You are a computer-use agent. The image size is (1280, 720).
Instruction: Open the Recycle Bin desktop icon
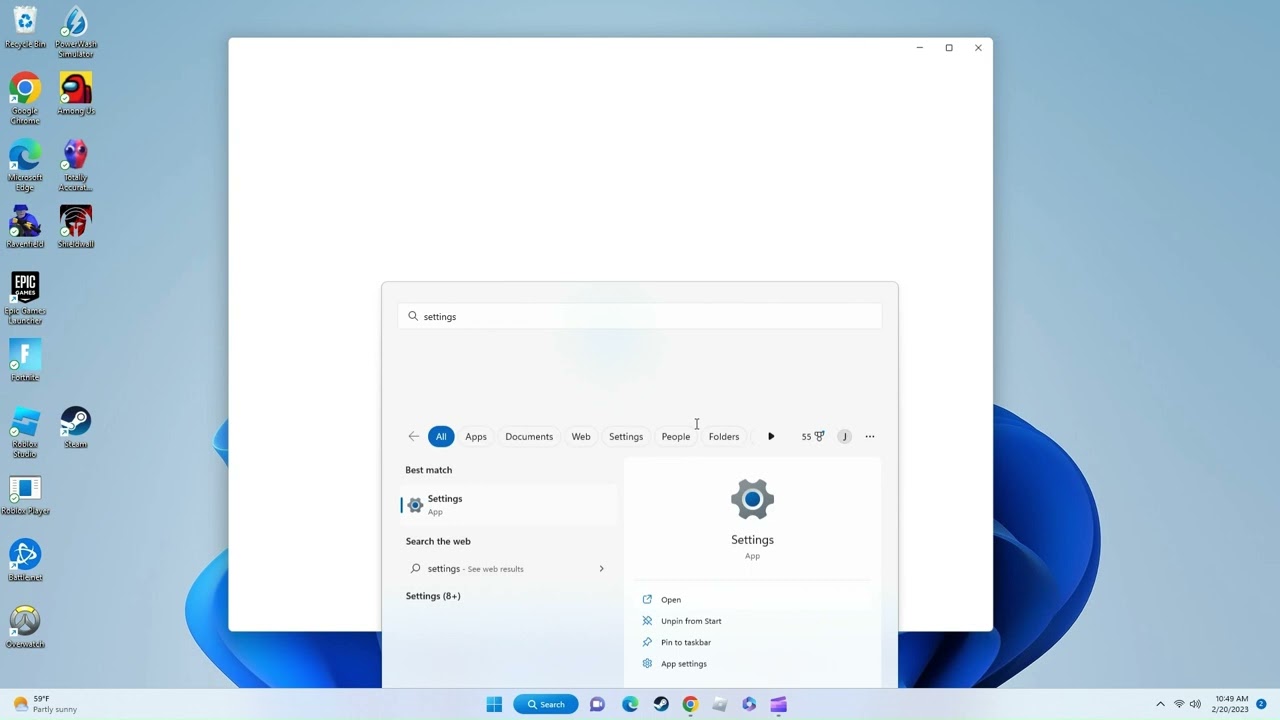(25, 27)
